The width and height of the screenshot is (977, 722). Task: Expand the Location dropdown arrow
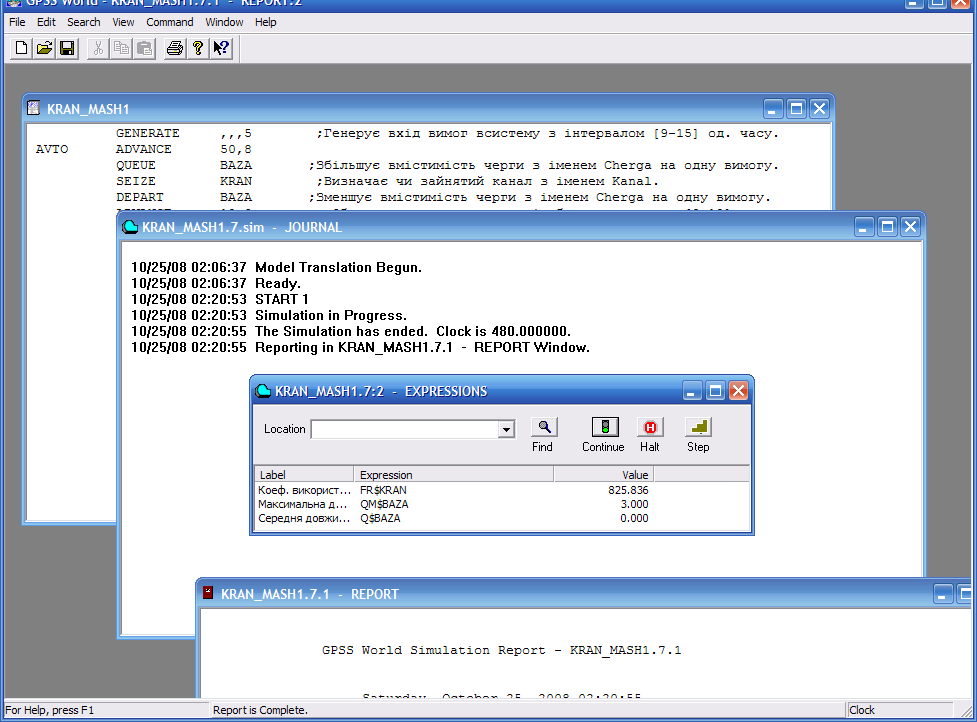[507, 429]
